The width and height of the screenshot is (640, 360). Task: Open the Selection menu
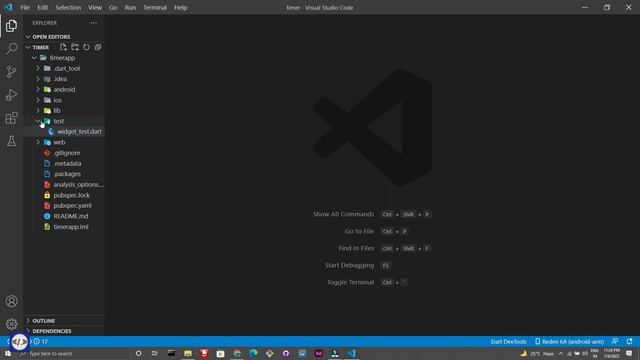click(x=68, y=7)
